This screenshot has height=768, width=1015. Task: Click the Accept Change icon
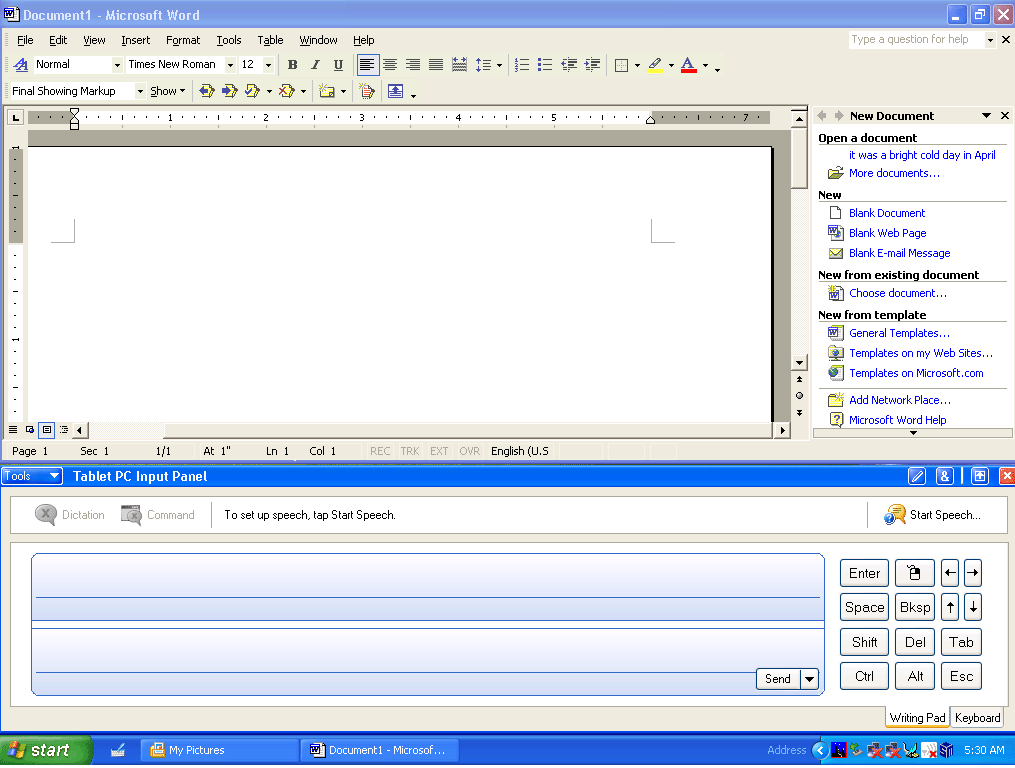click(x=252, y=91)
